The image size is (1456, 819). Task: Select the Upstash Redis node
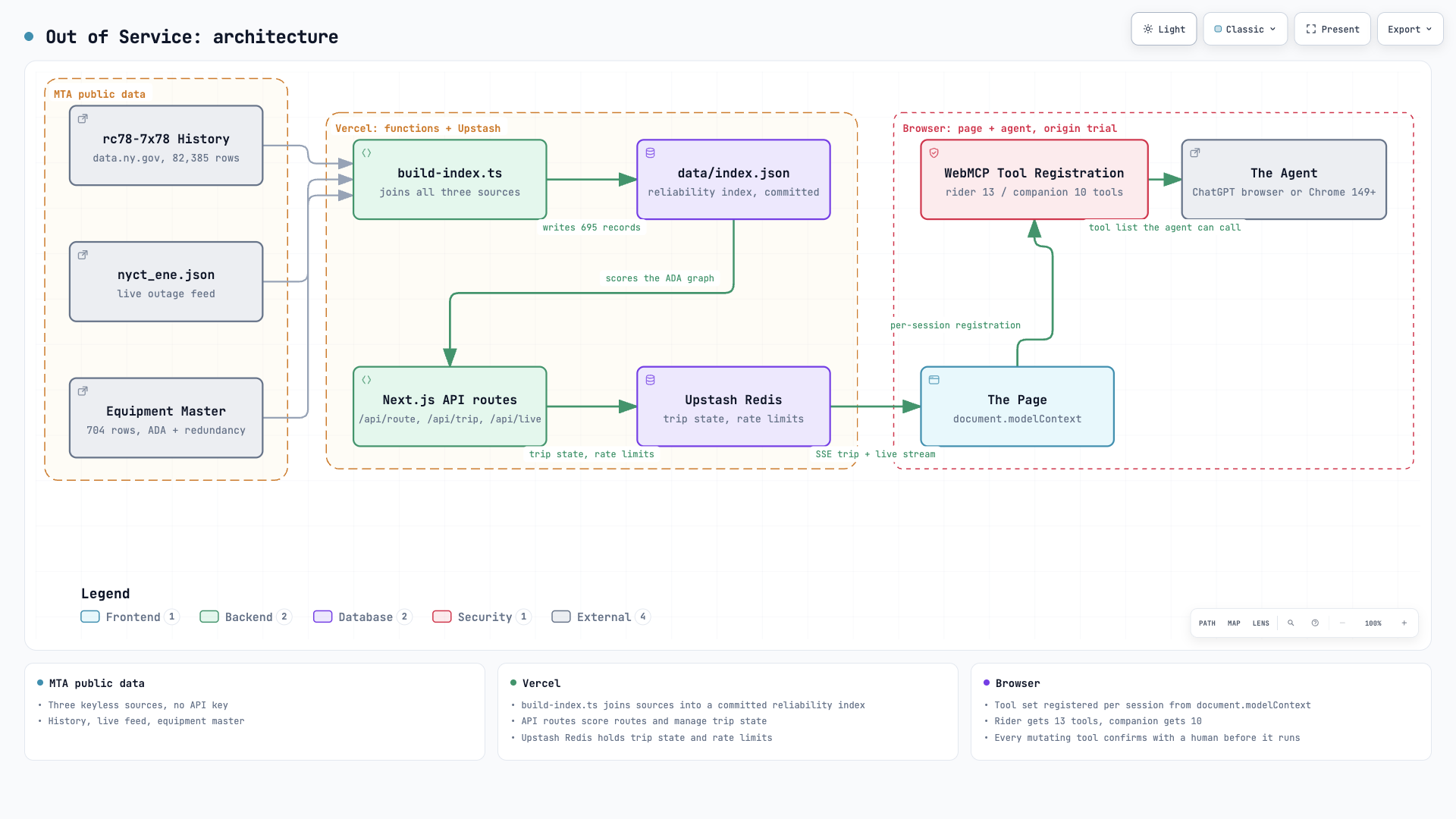[733, 406]
